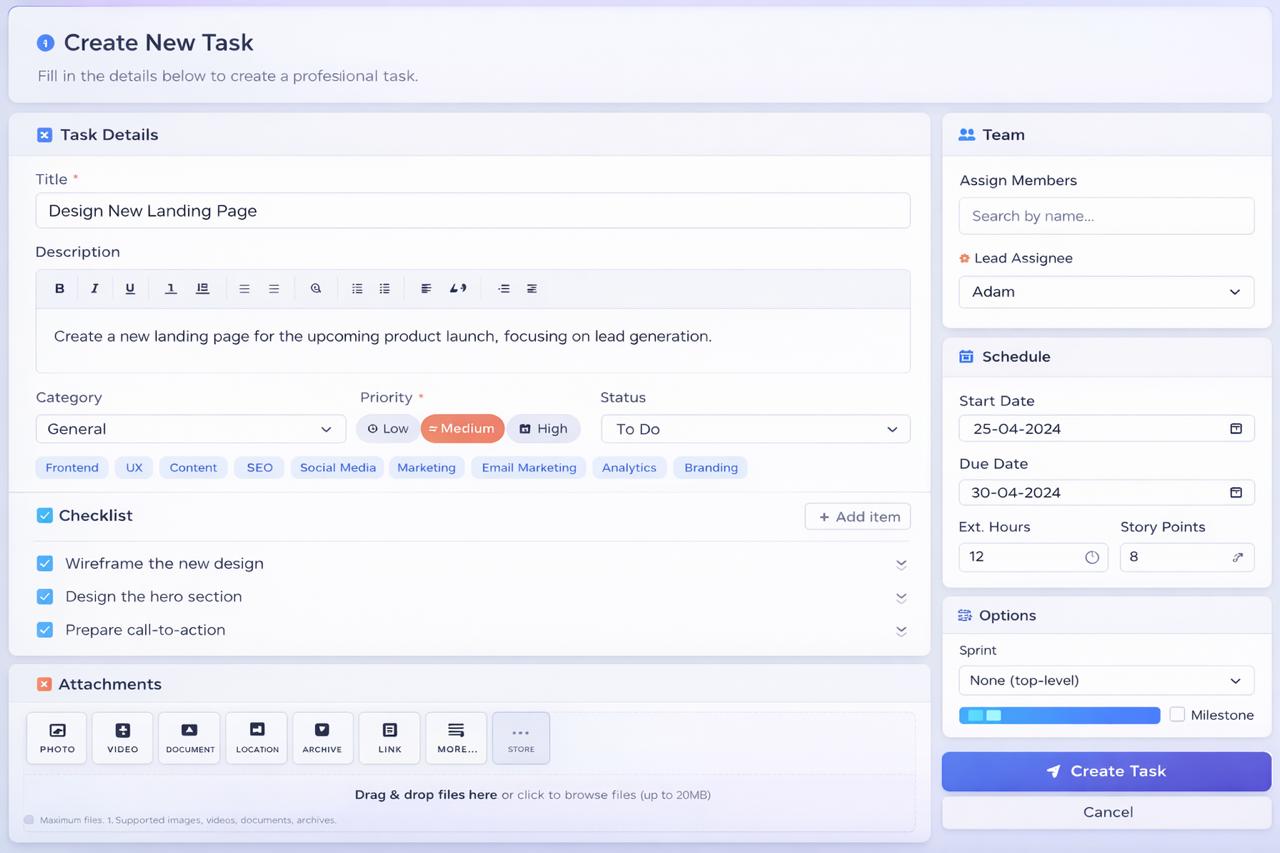Select the Social Media tag
The width and height of the screenshot is (1280, 853).
[338, 467]
